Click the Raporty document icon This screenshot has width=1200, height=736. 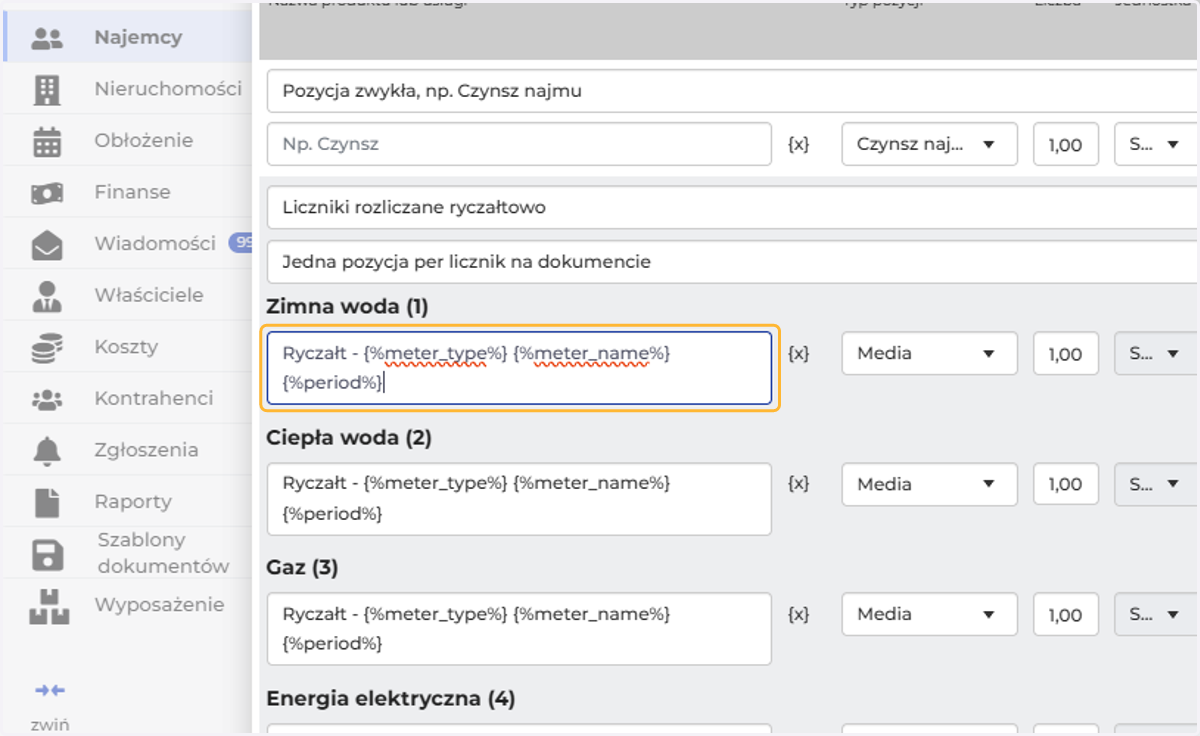click(47, 502)
